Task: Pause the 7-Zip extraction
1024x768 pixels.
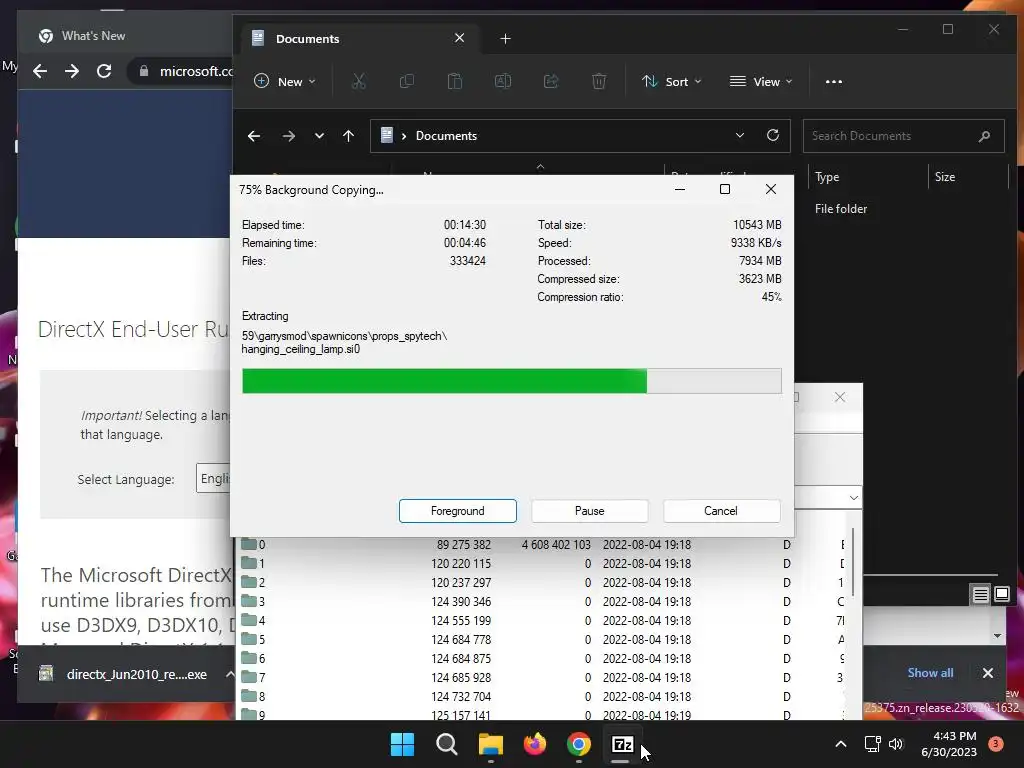Action: click(x=589, y=511)
